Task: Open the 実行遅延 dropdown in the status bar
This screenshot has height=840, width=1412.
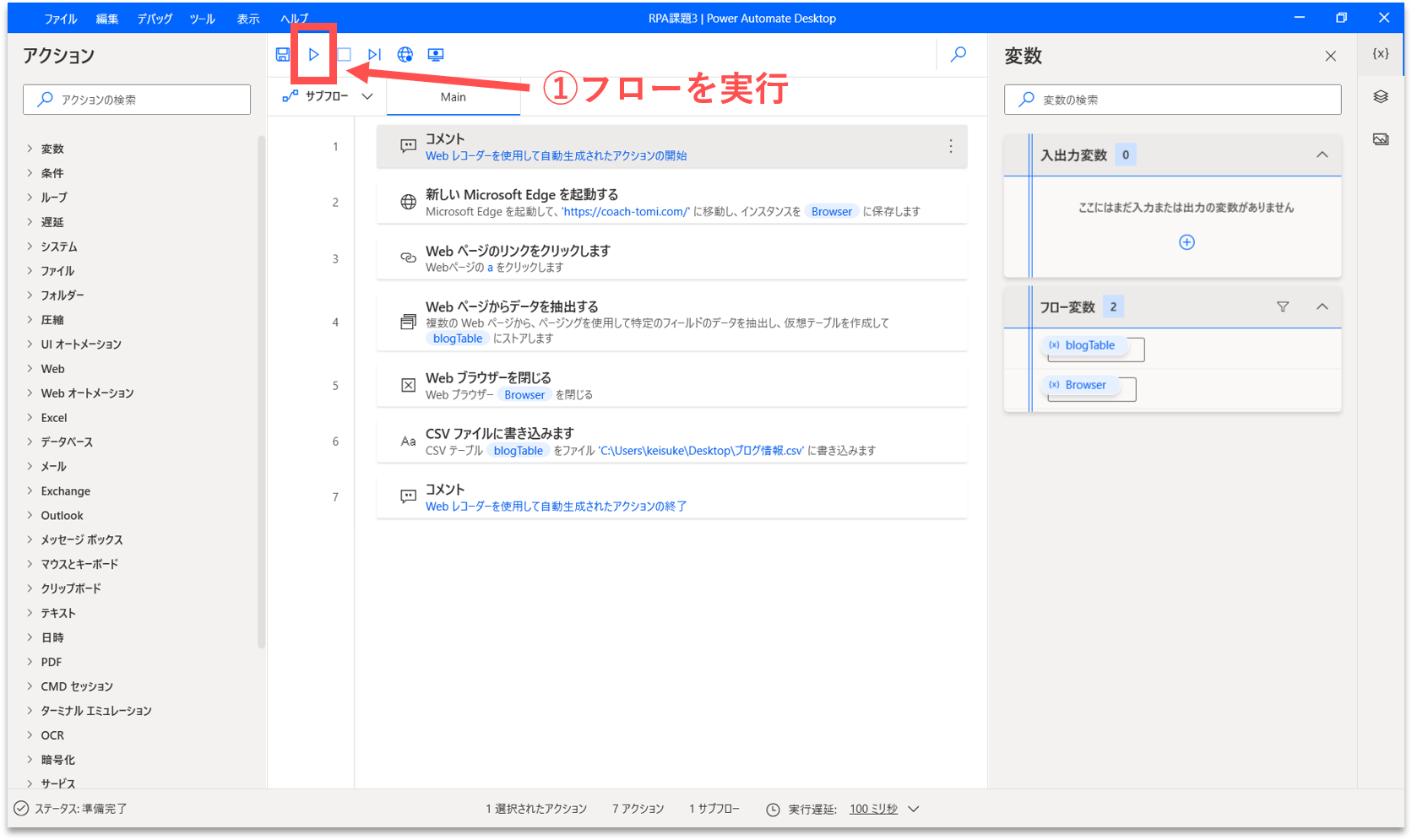Action: pos(914,809)
